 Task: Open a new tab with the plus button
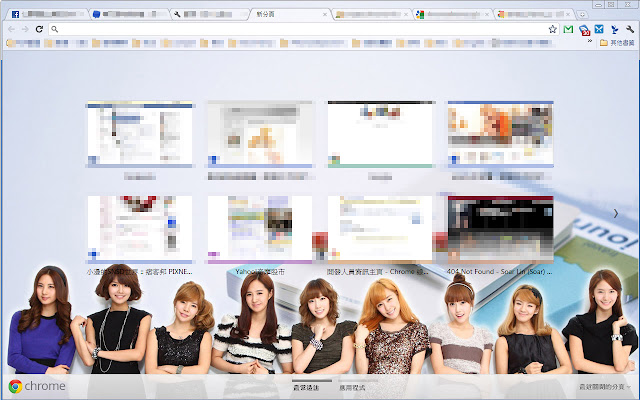click(582, 14)
